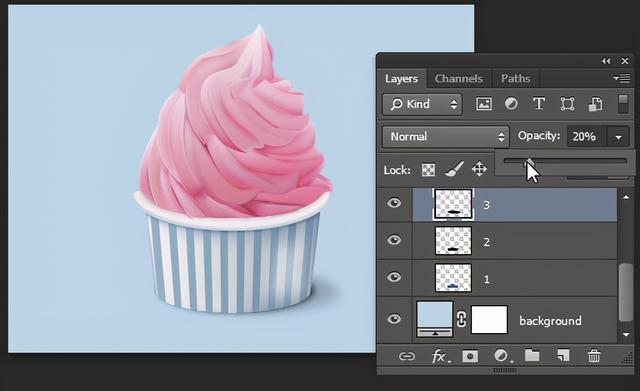This screenshot has height=391, width=640.
Task: Open the Normal blend mode dropdown
Action: pos(445,137)
